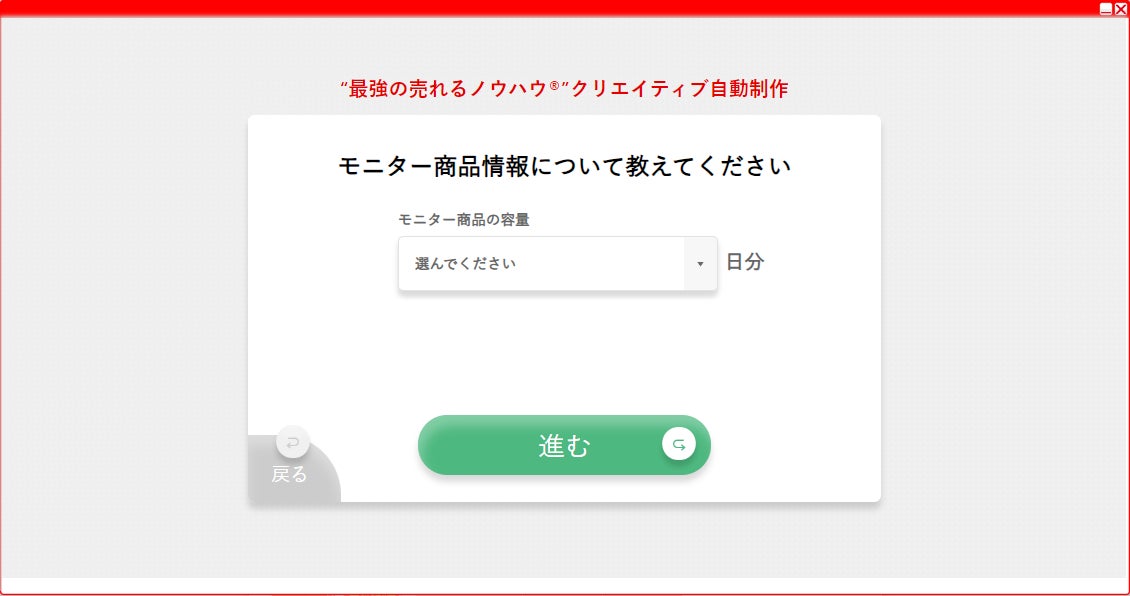Click the 選んでください placeholder text

point(465,264)
